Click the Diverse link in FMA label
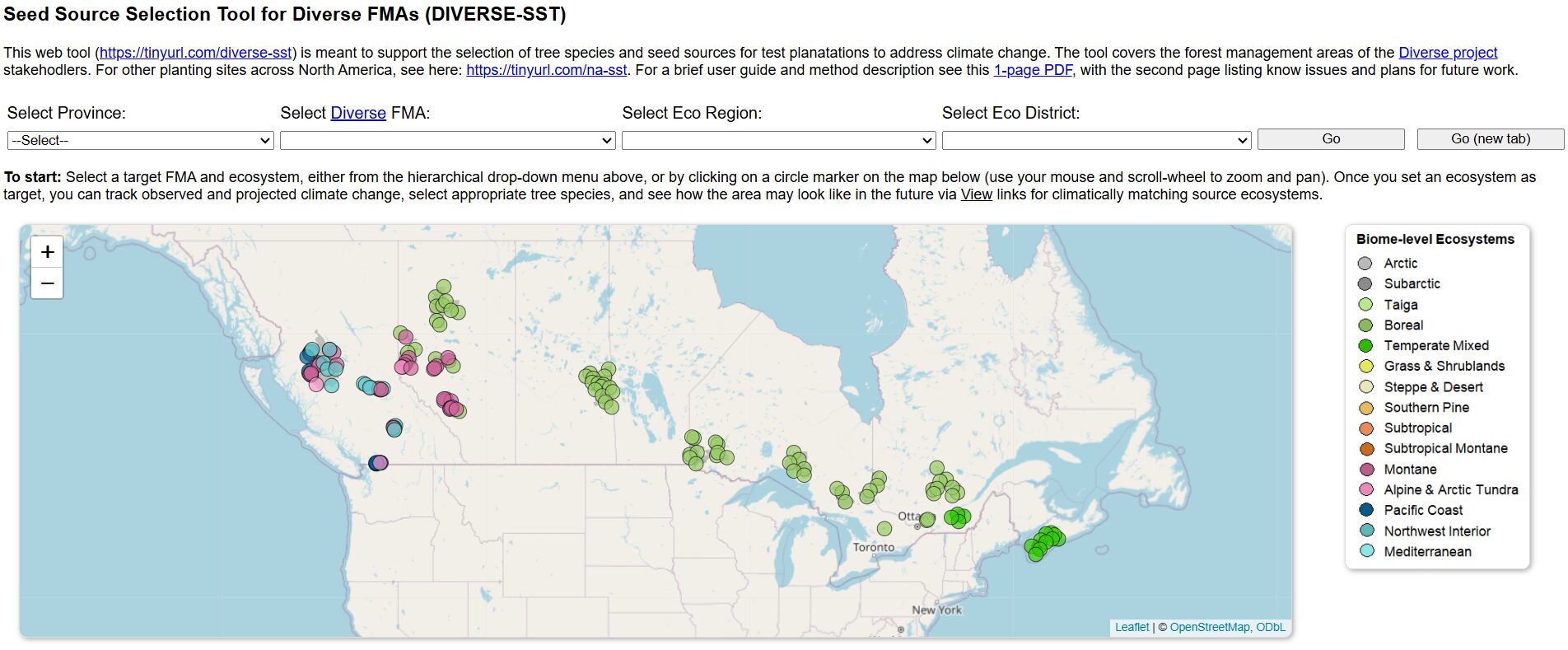This screenshot has height=650, width=1568. 358,113
